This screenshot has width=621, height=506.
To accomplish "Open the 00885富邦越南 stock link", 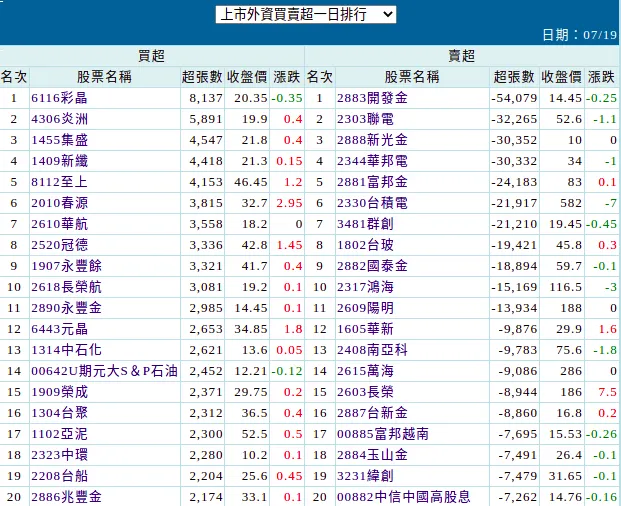I will coord(383,434).
